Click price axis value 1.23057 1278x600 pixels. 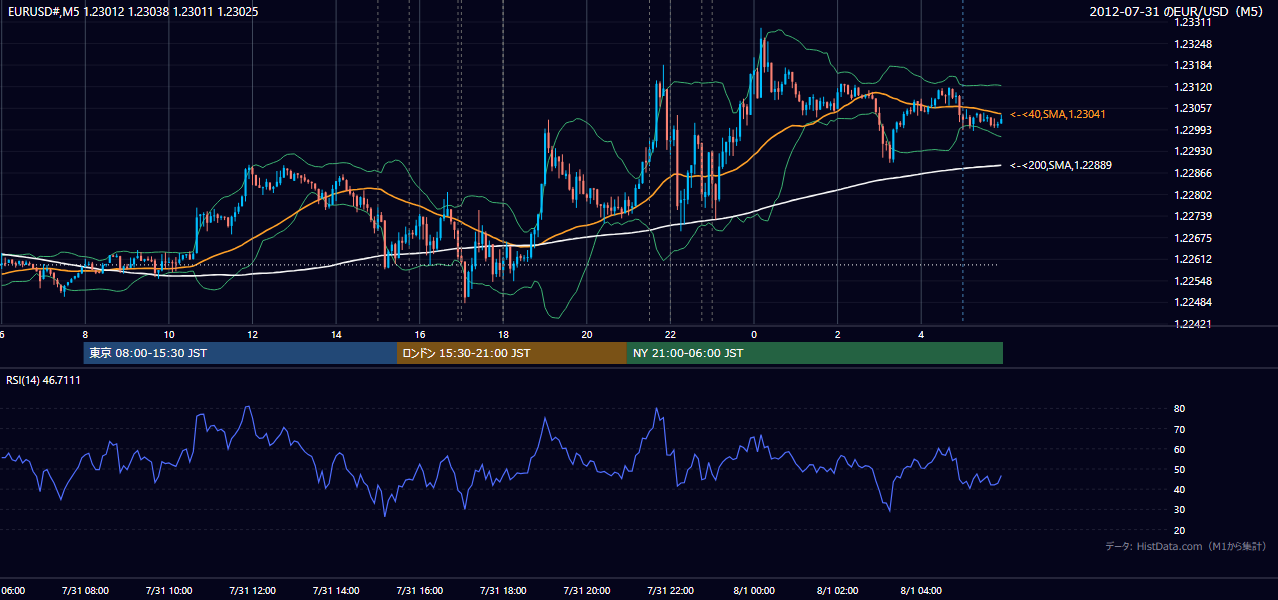tap(1193, 108)
